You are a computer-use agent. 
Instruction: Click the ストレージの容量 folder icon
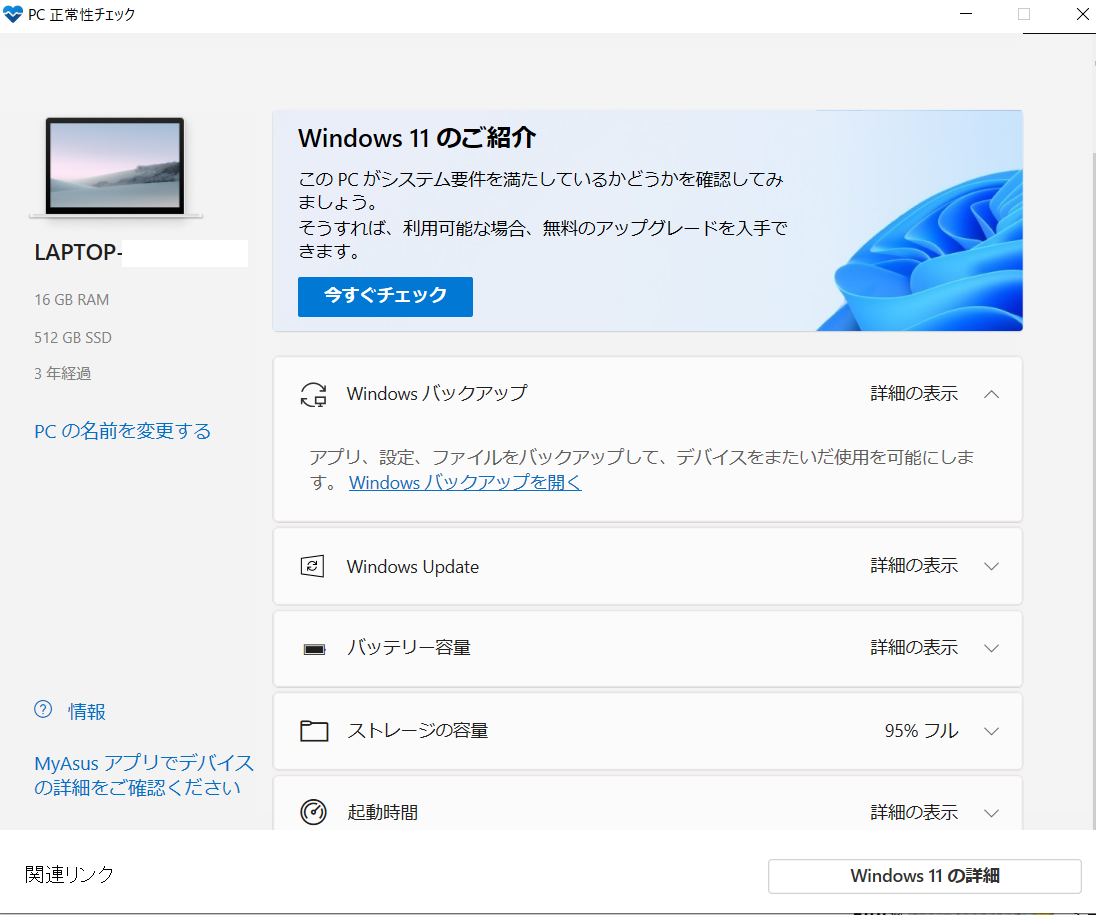pyautogui.click(x=314, y=731)
